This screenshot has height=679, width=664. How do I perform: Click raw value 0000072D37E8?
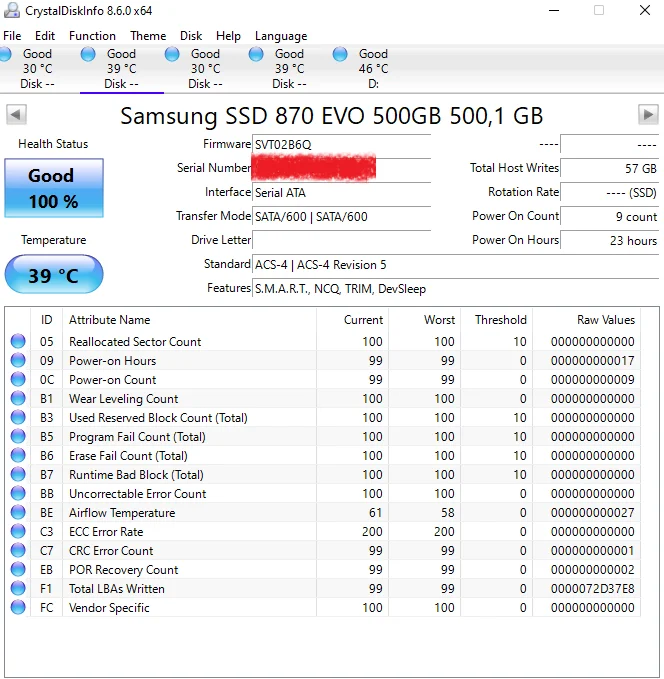593,589
